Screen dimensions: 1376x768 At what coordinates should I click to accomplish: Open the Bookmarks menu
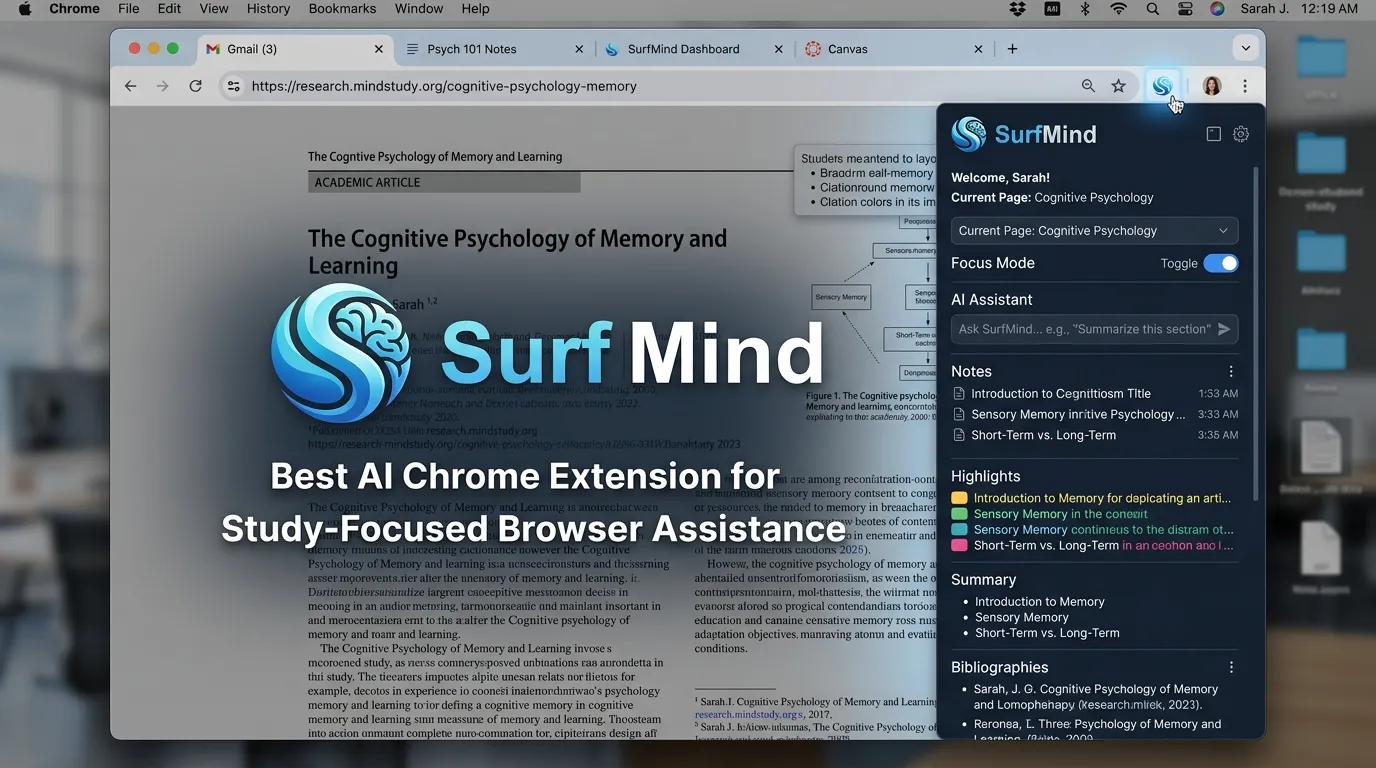click(x=342, y=9)
